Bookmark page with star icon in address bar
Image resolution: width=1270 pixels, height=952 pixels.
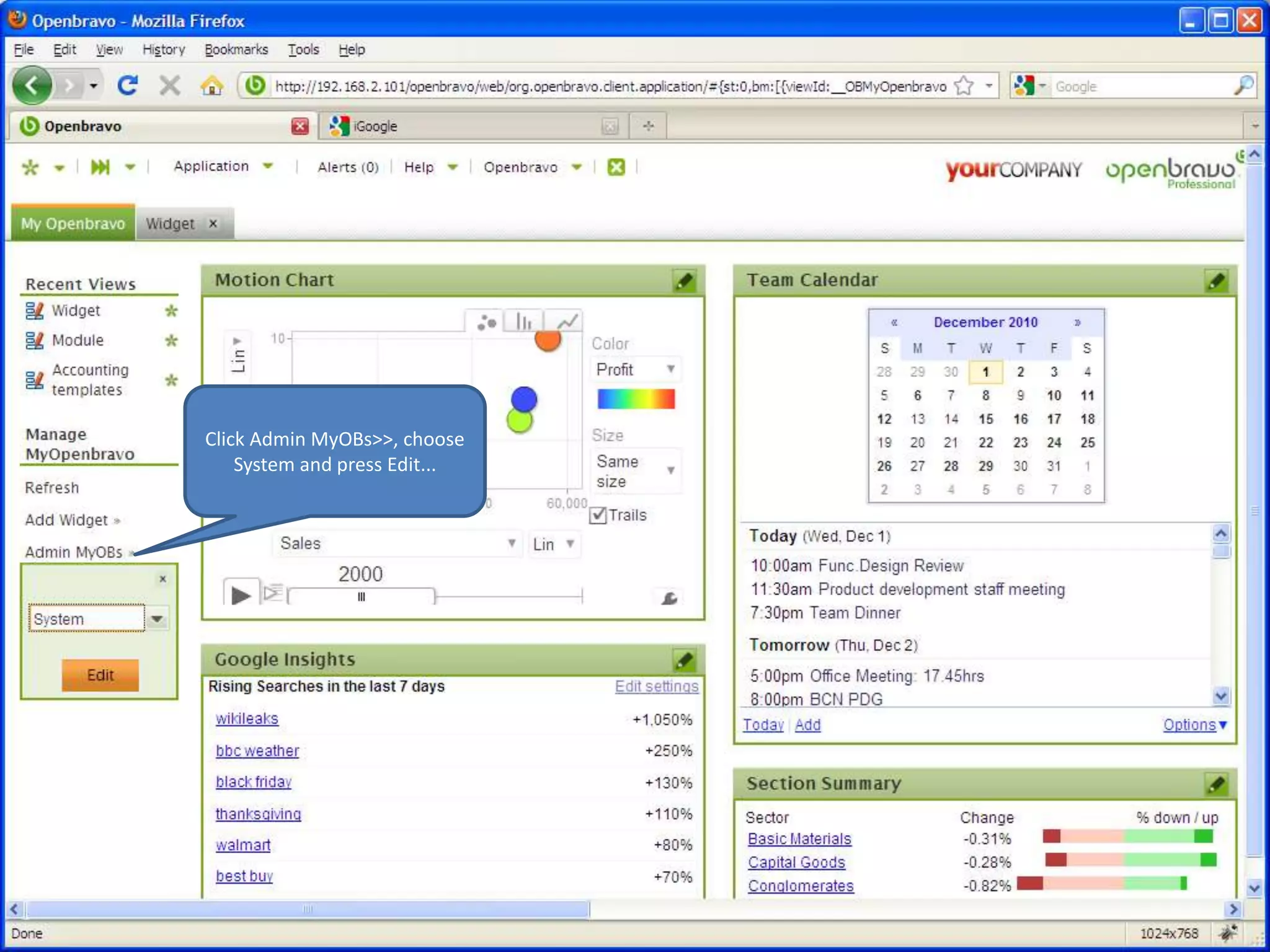pos(964,86)
